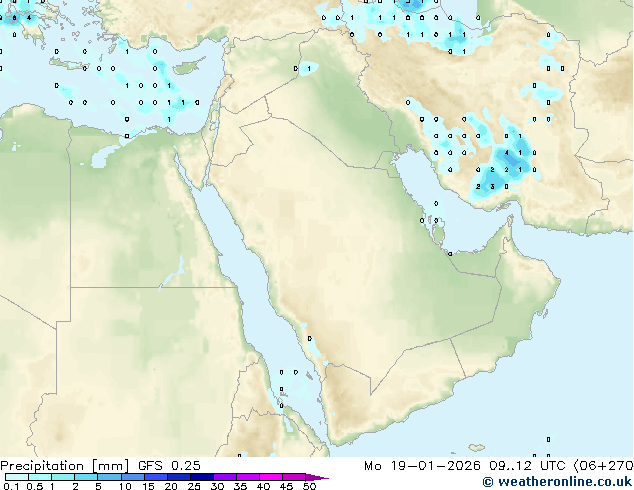Click the '09..12 UTC' time range text
The width and height of the screenshot is (634, 490).
click(527, 466)
